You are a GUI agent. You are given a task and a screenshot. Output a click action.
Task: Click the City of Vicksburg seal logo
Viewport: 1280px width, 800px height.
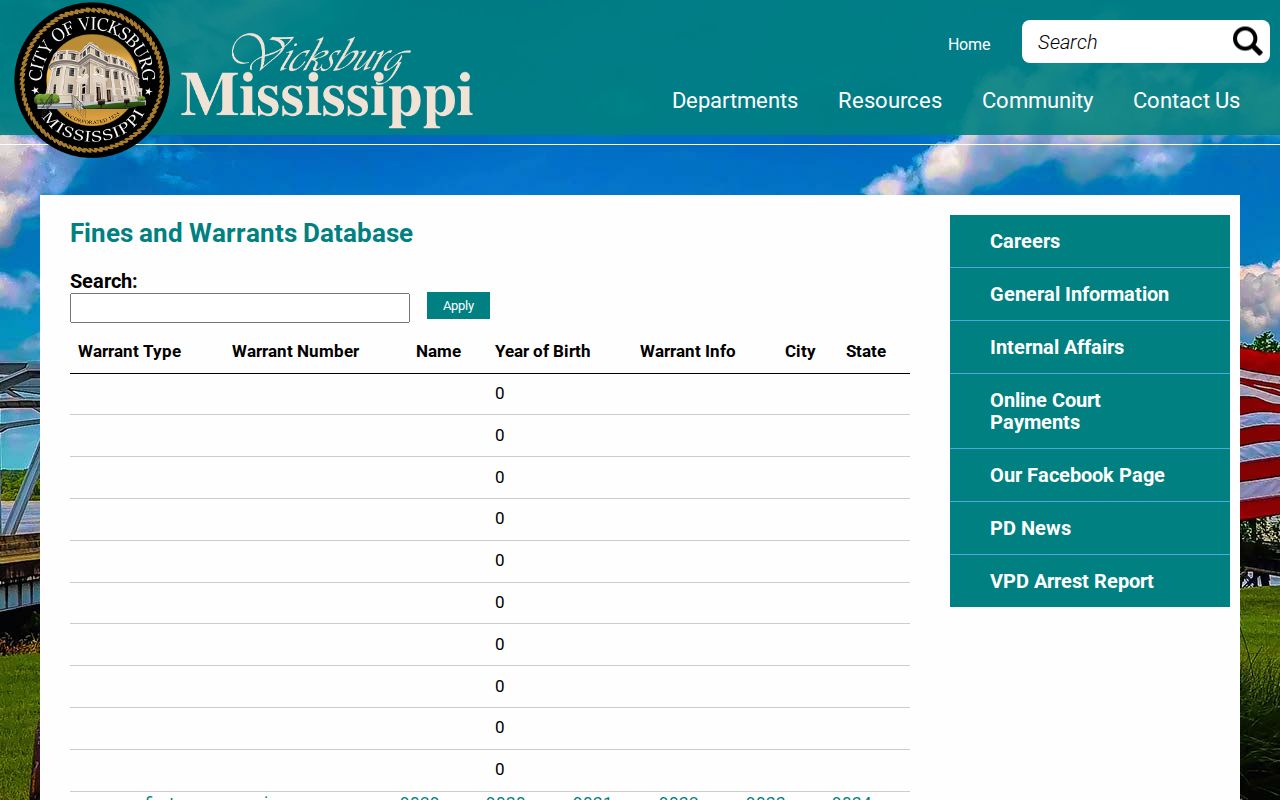click(x=92, y=80)
